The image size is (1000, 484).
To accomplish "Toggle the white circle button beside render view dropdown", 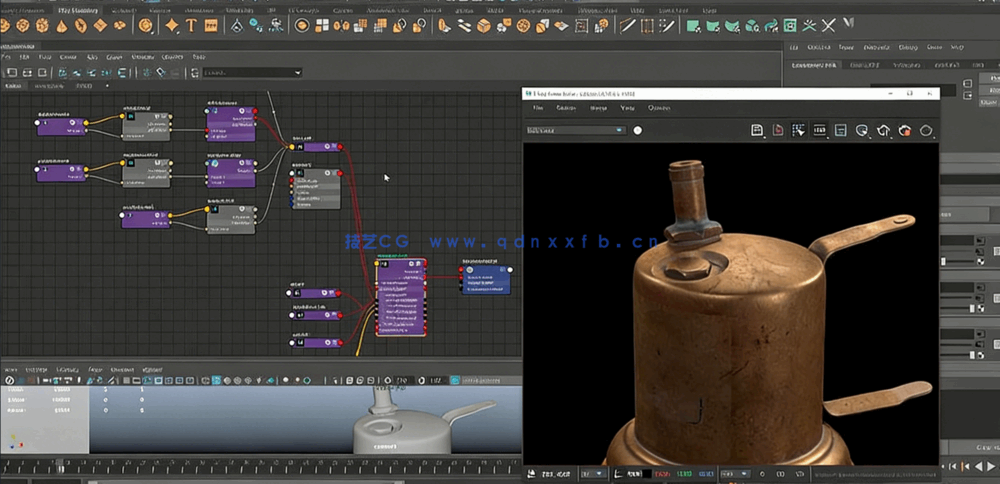I will click(637, 131).
